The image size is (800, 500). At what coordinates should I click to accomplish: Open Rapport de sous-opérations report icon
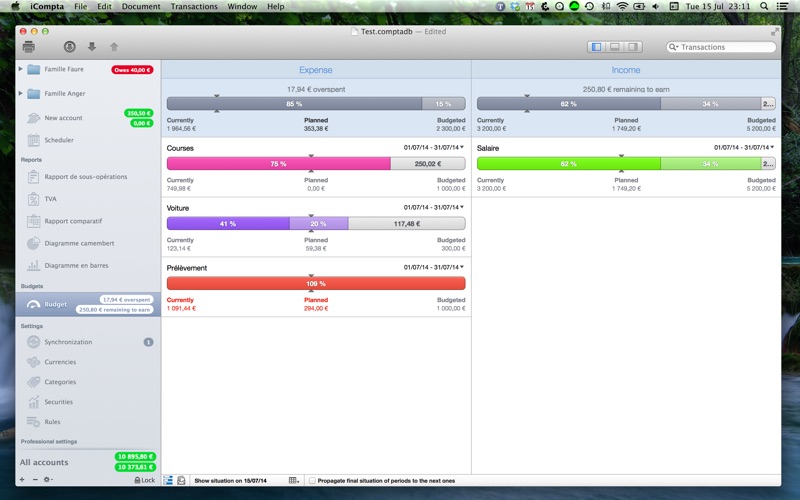click(34, 177)
